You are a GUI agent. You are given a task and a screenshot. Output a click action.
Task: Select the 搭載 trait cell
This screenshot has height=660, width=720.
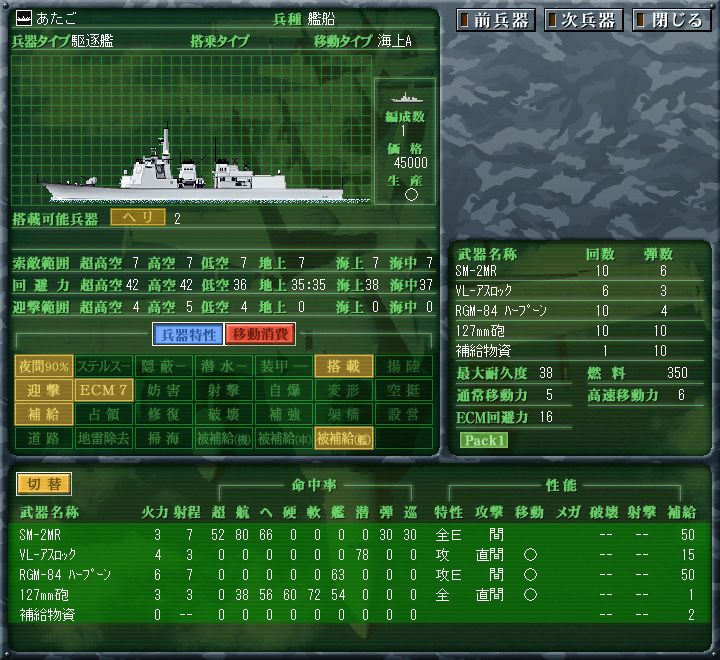point(343,367)
